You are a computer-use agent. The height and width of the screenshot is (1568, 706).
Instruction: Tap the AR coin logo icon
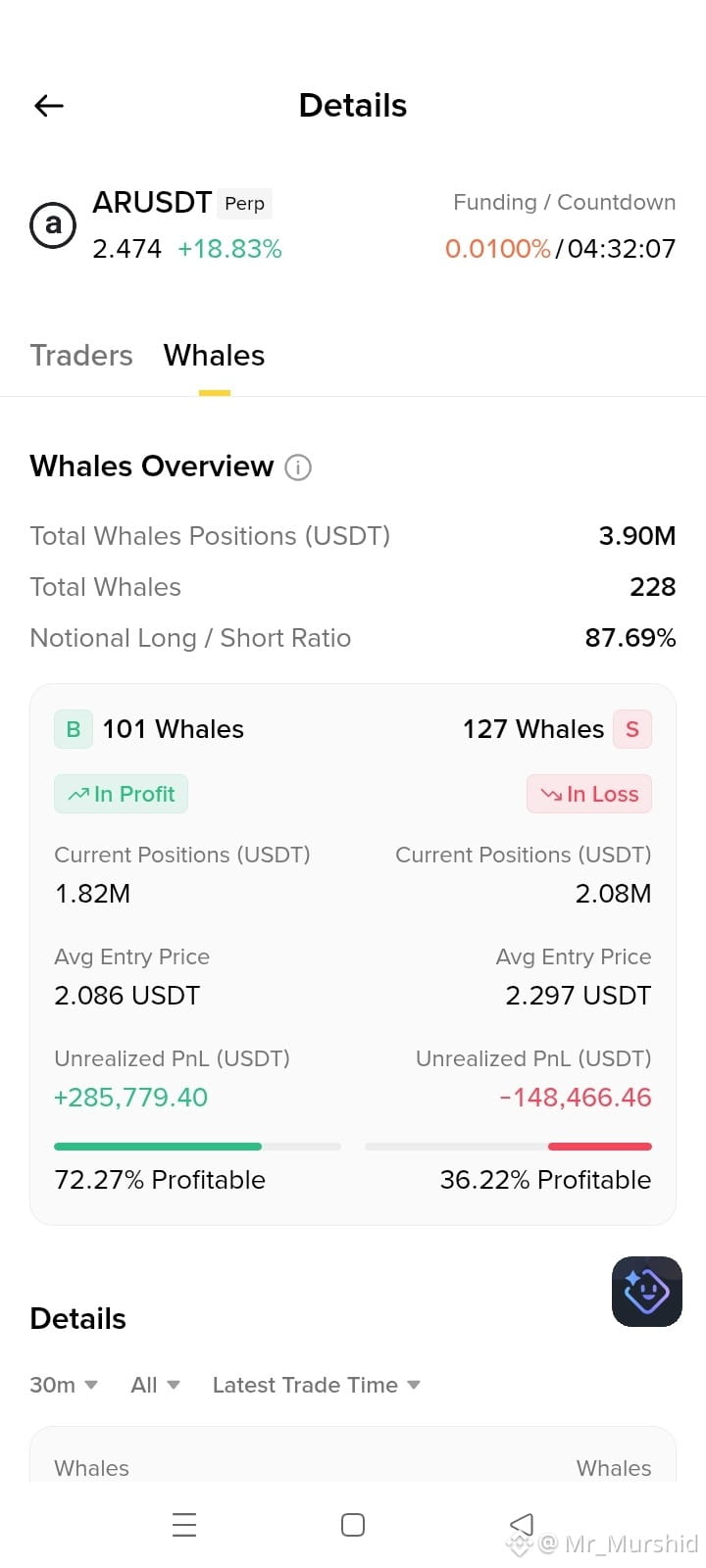point(53,225)
